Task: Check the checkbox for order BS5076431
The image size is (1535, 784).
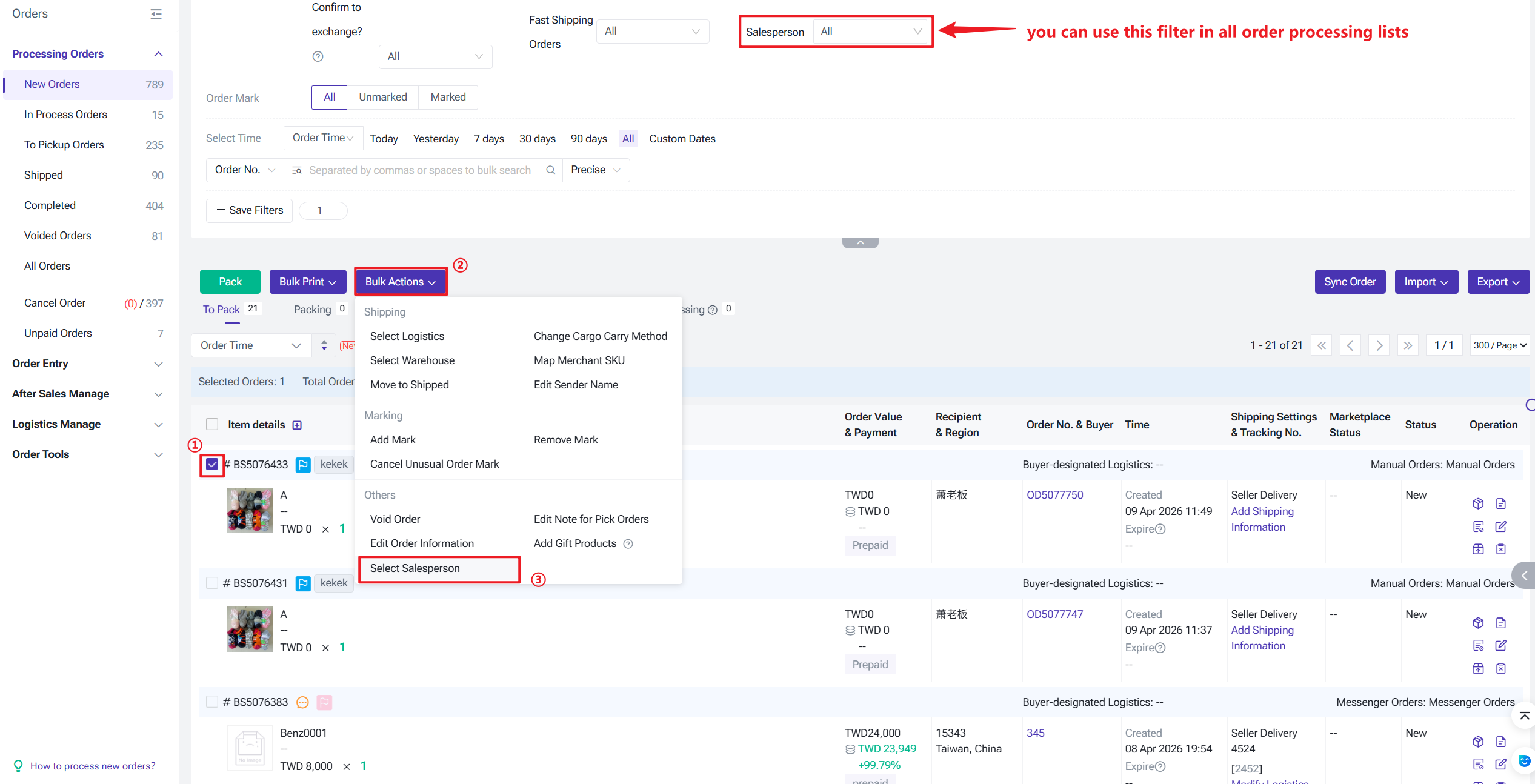Action: pos(212,583)
